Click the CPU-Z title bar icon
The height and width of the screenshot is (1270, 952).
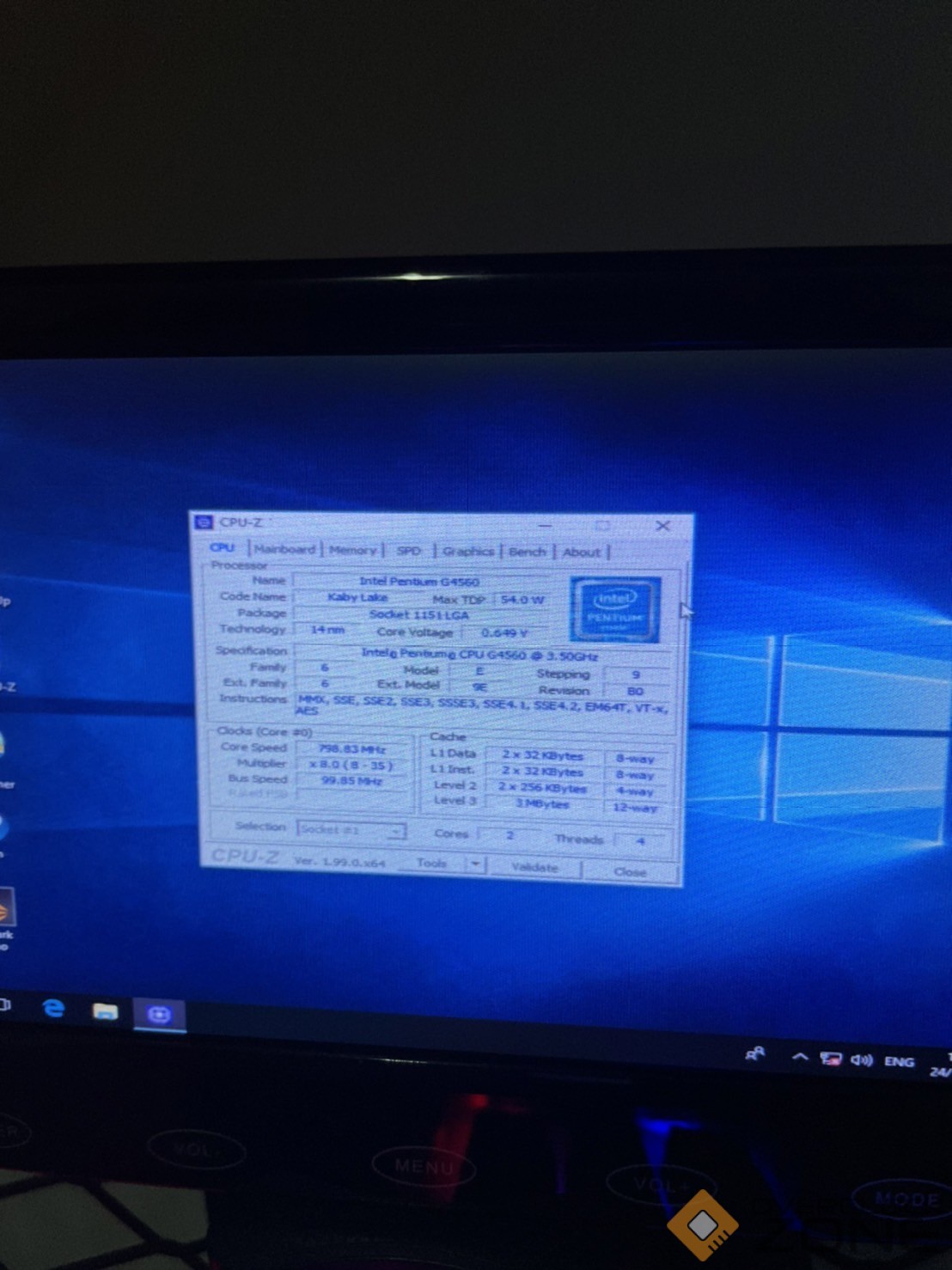204,522
